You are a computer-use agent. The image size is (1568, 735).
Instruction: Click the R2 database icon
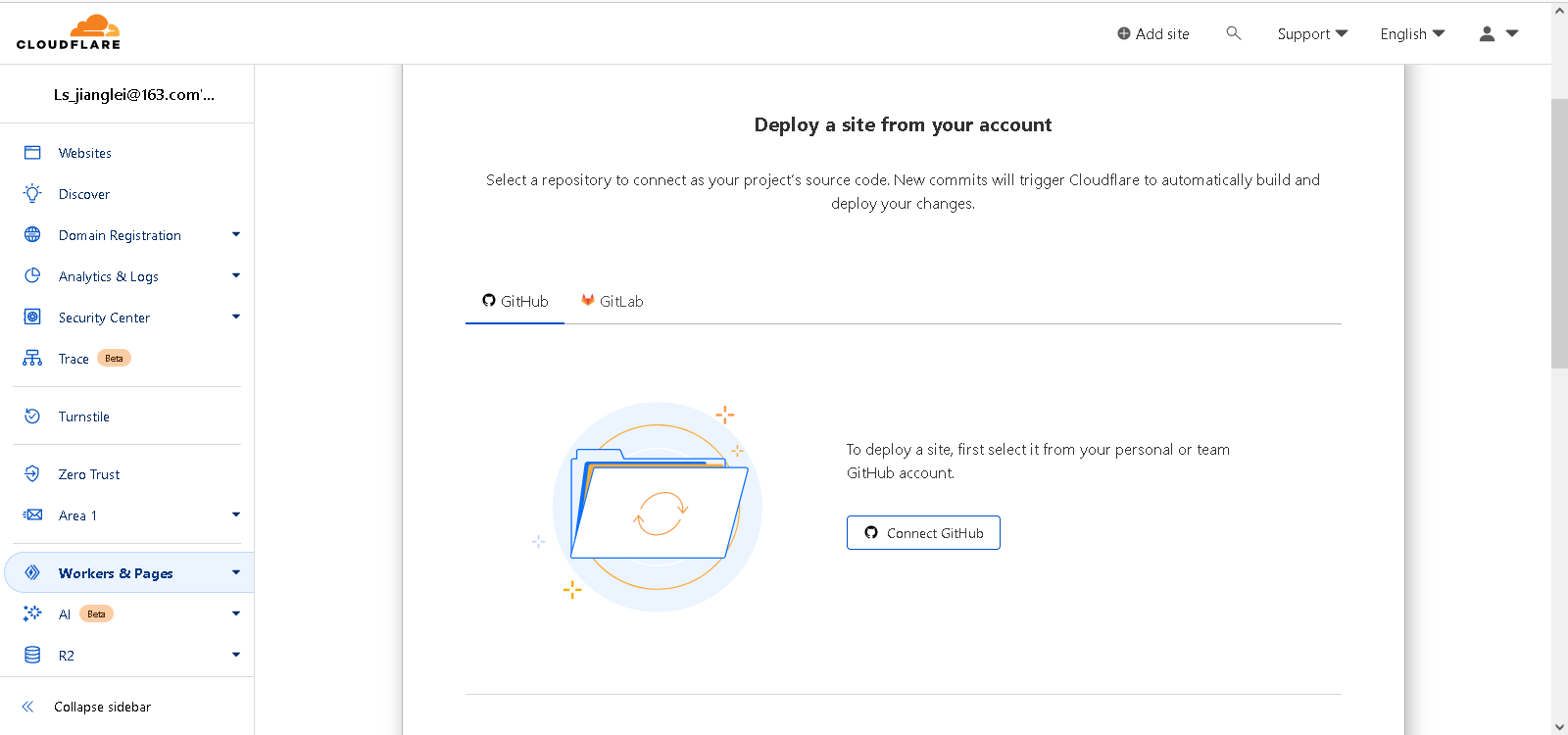(32, 655)
